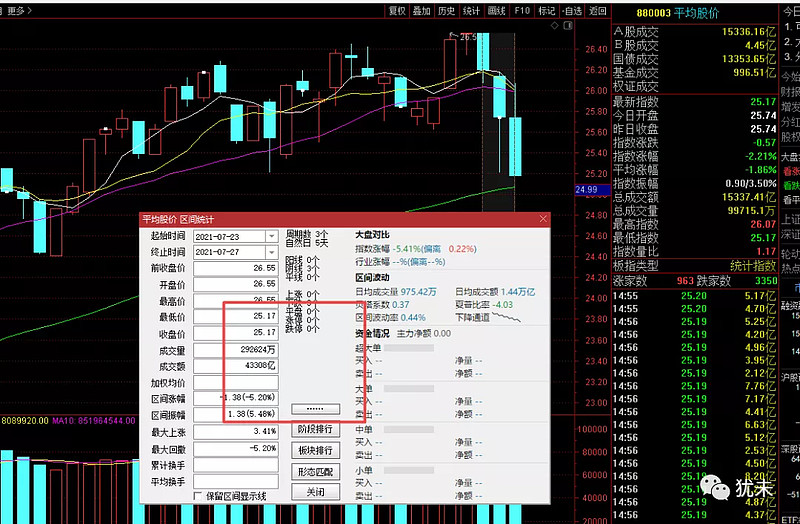Click the empty 加权均价 field
Image resolution: width=800 pixels, height=524 pixels.
[235, 381]
